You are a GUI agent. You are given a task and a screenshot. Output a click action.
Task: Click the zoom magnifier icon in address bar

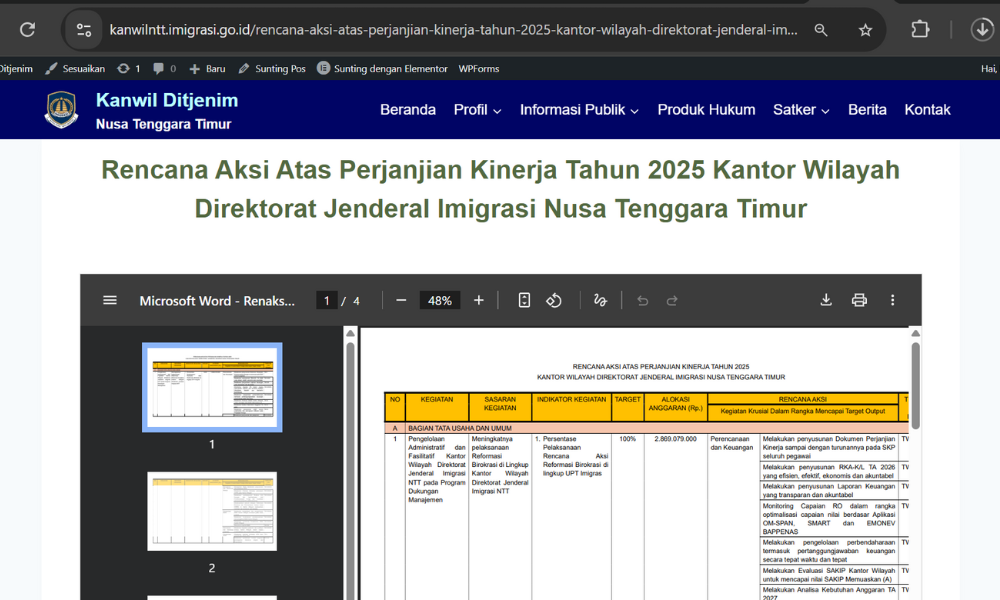pyautogui.click(x=821, y=30)
